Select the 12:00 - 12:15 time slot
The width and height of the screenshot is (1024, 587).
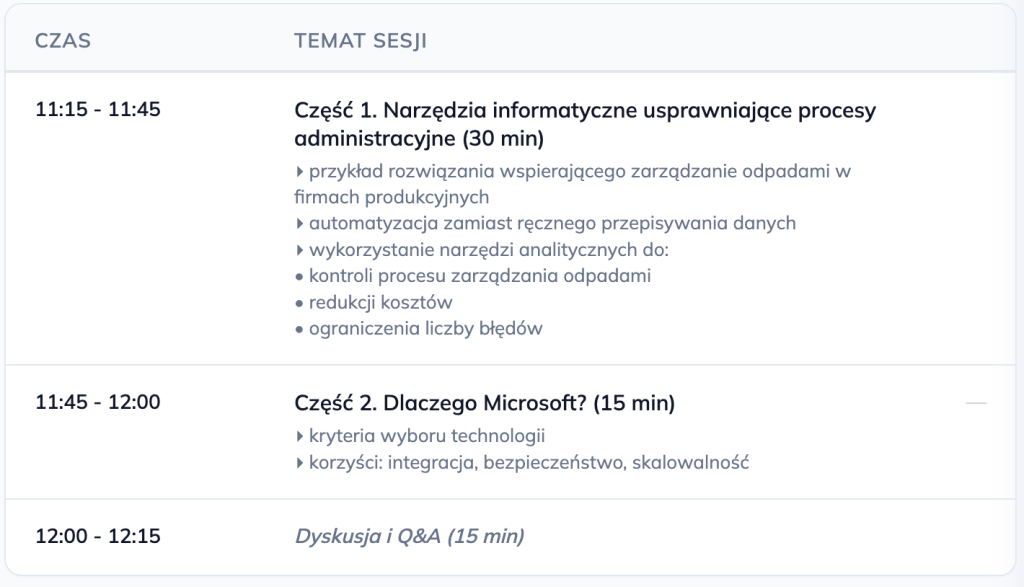click(98, 536)
